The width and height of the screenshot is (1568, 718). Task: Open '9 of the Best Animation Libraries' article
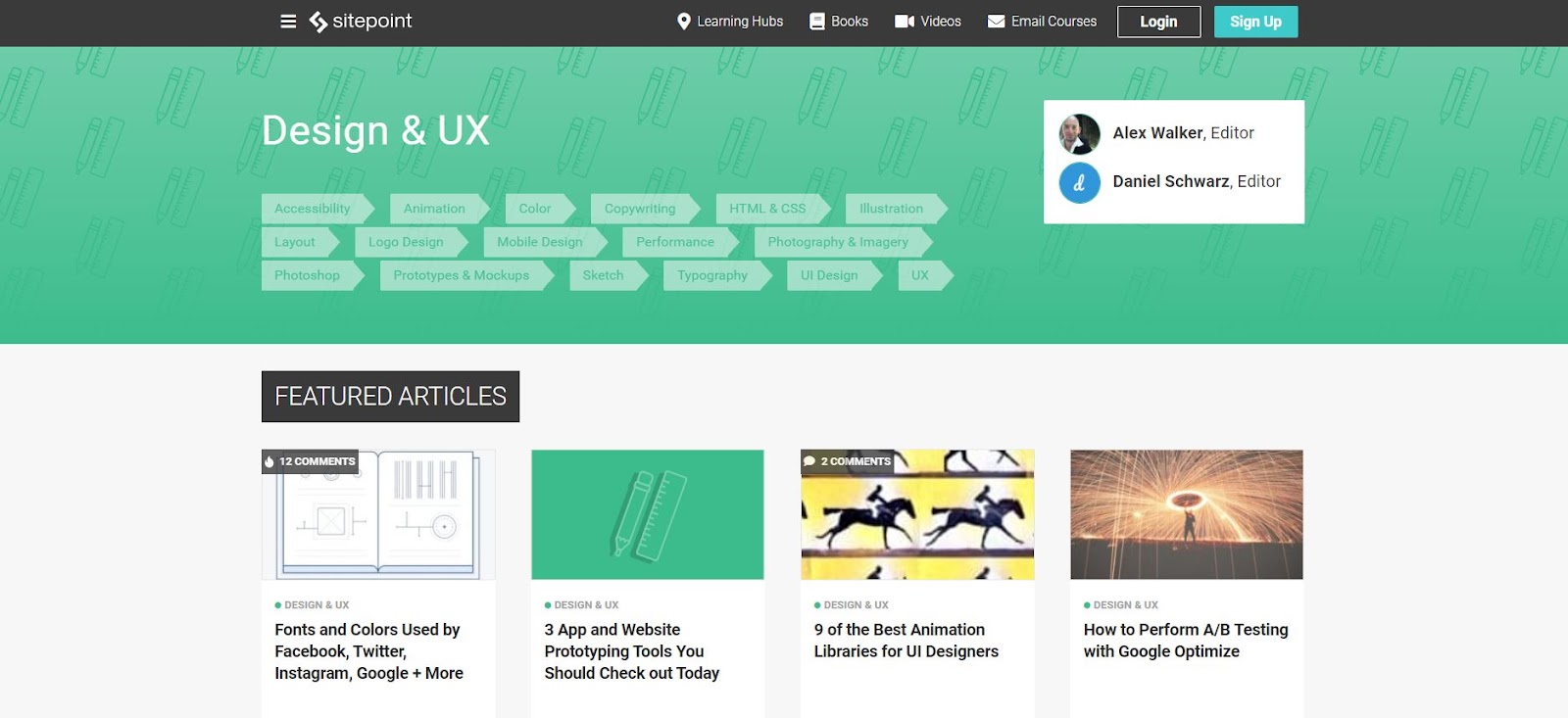pyautogui.click(x=906, y=641)
